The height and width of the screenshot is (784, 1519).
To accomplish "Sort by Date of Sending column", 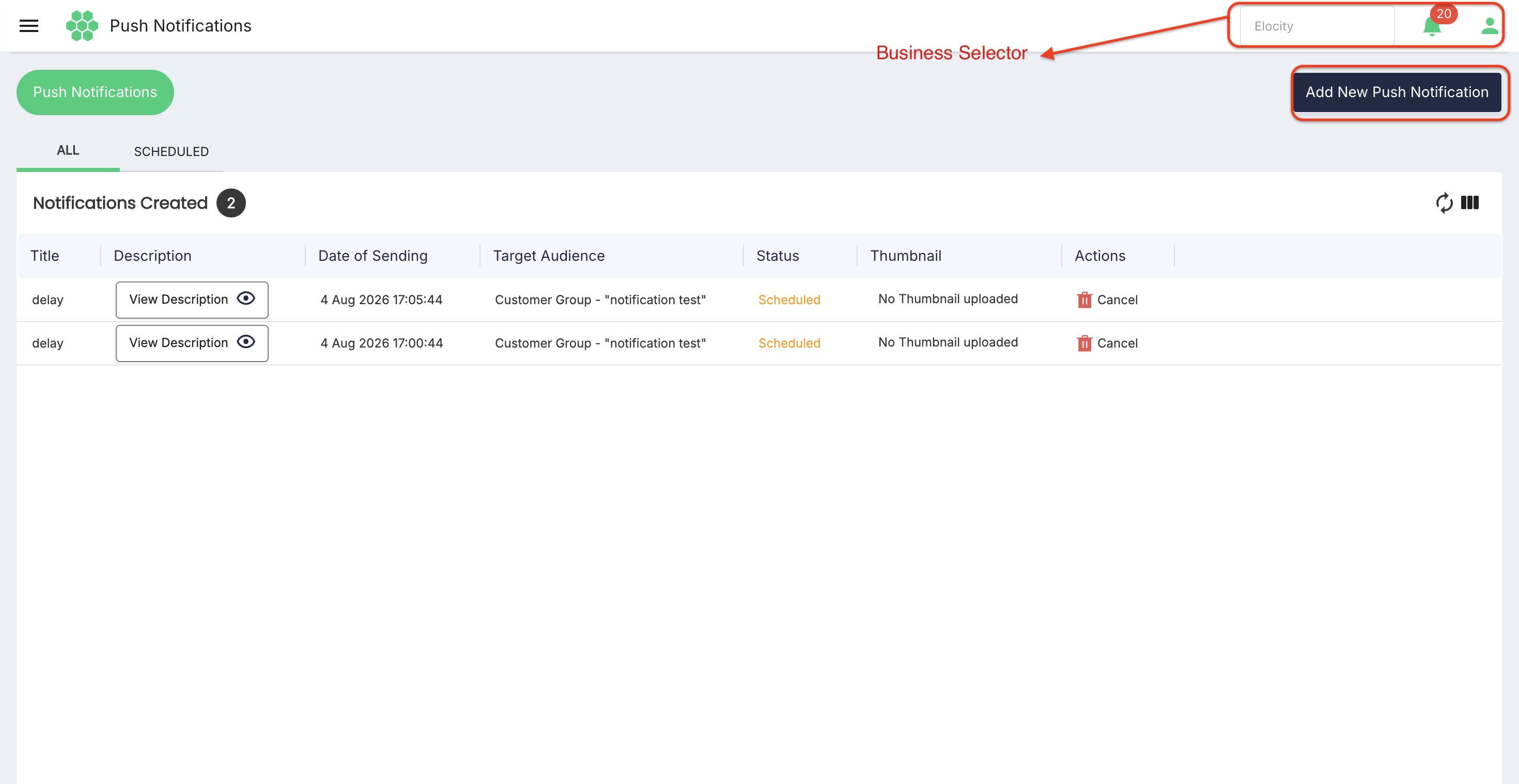I will coord(373,256).
